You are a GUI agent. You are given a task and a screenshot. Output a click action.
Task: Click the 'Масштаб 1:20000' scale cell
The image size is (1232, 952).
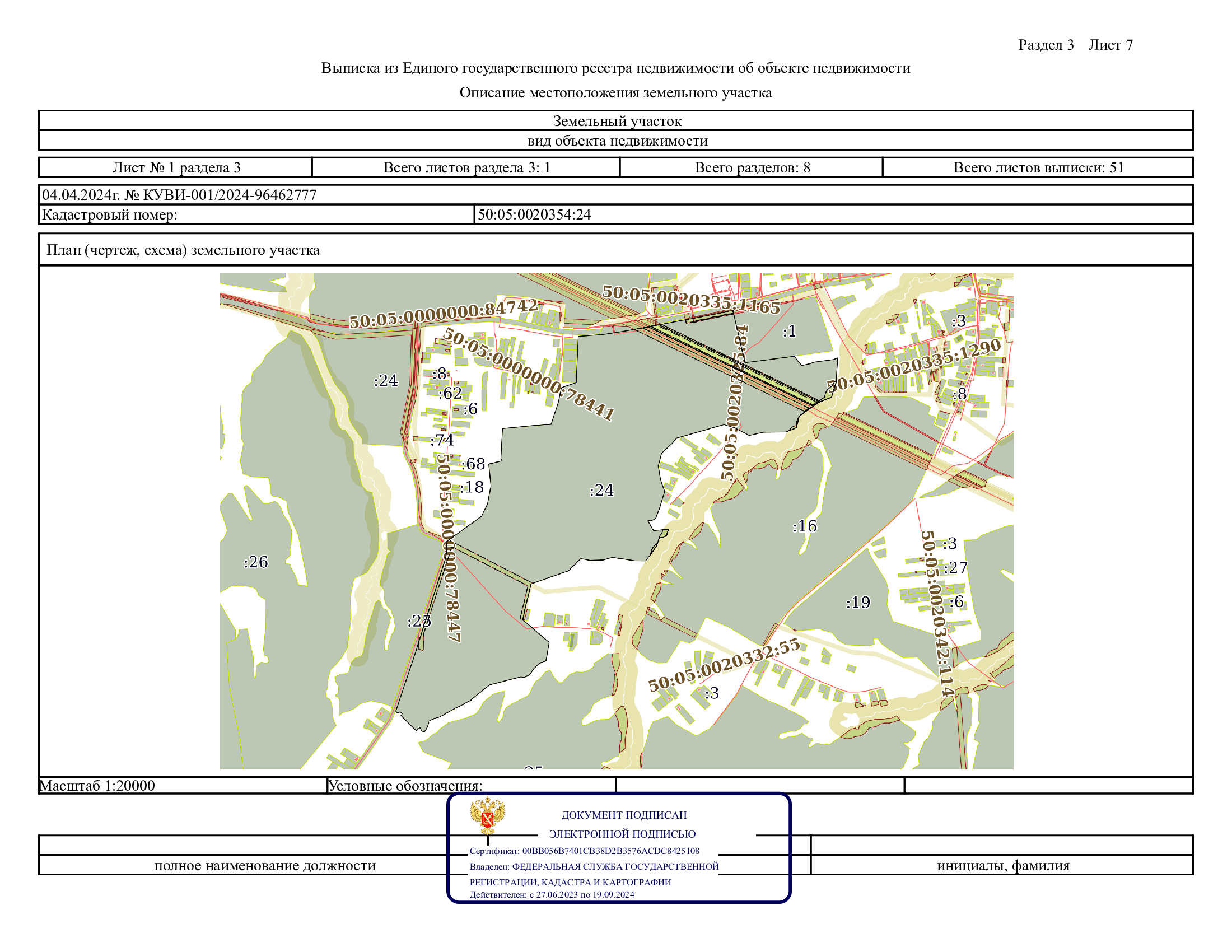tap(97, 786)
